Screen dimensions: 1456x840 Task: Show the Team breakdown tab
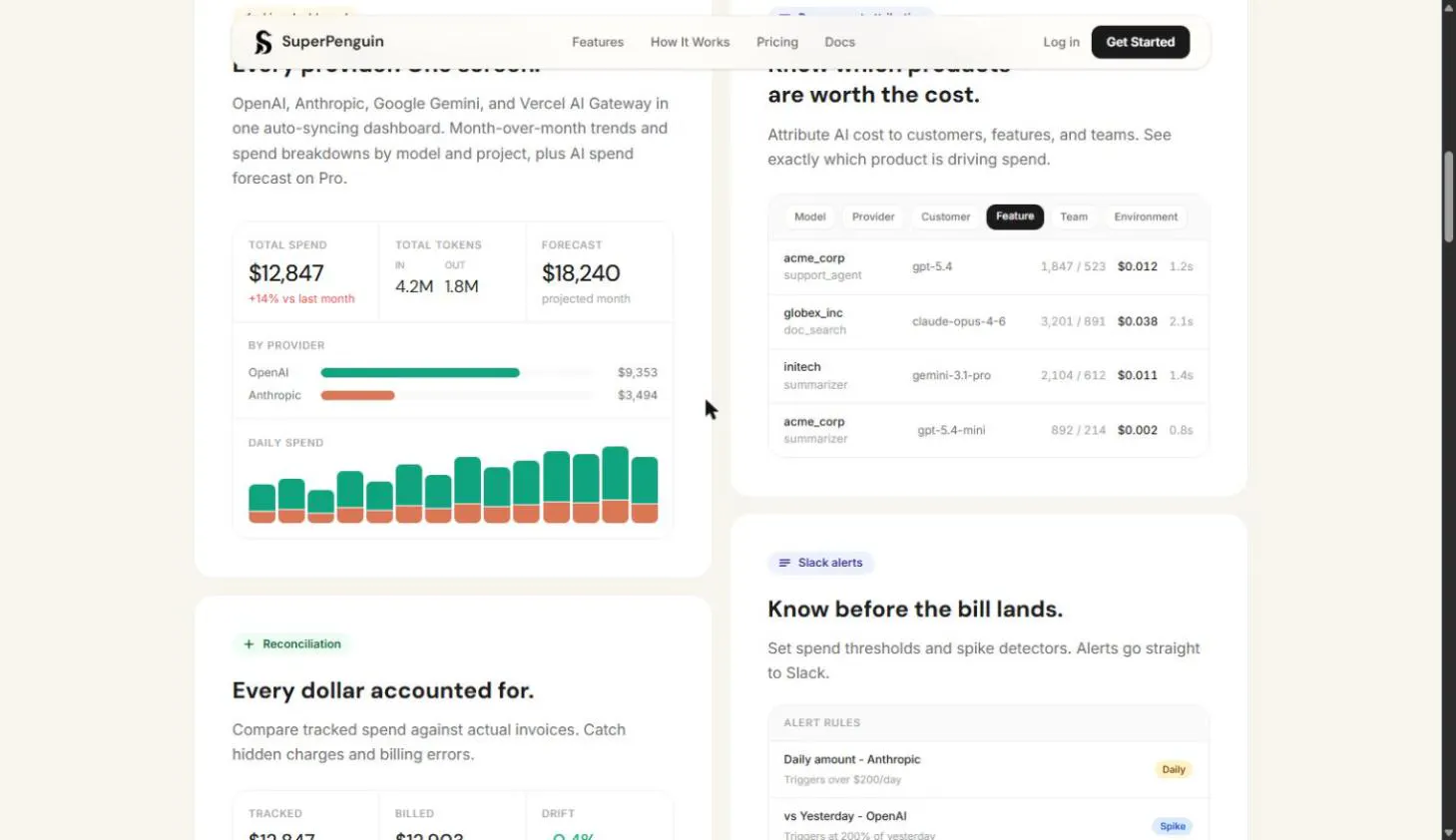click(1074, 216)
